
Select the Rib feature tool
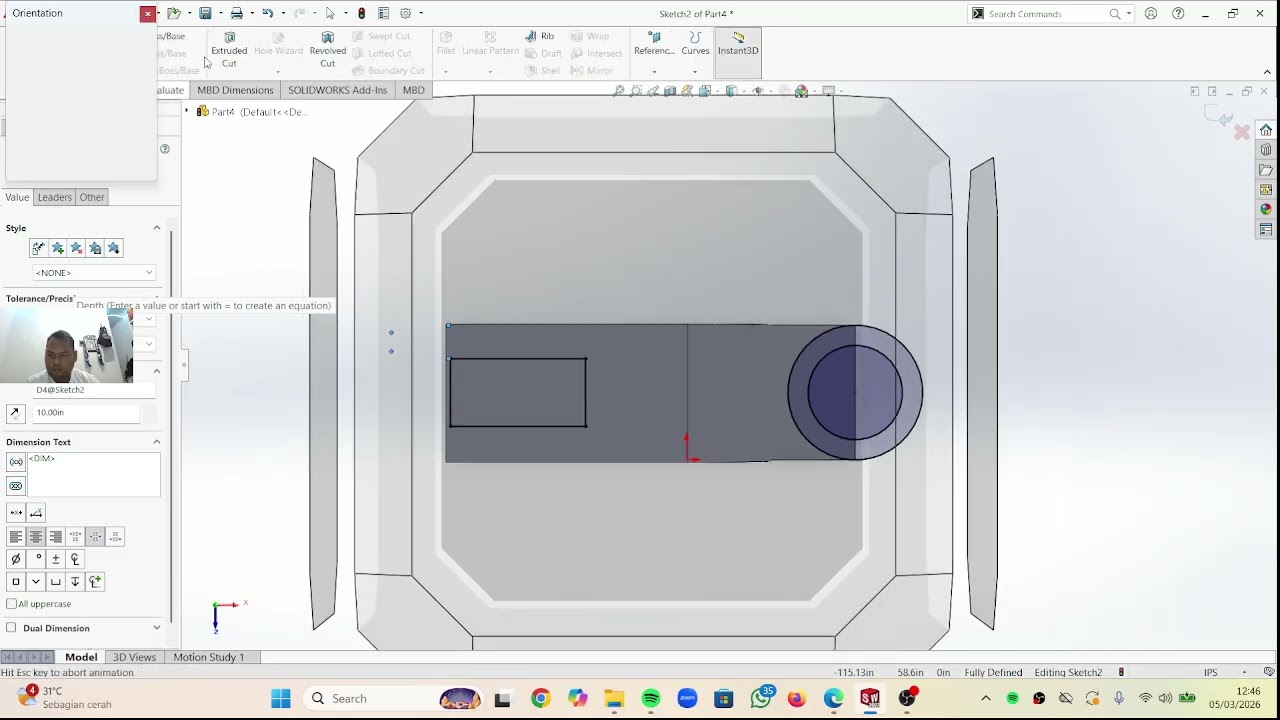point(540,36)
